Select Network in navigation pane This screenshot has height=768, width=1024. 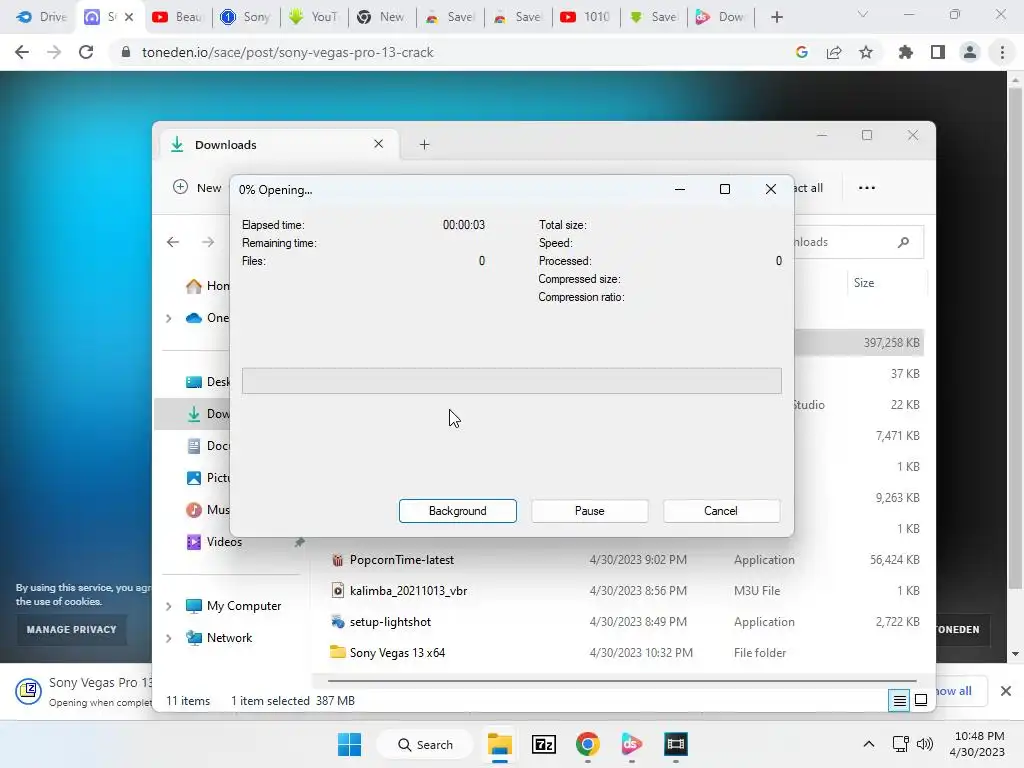(x=229, y=638)
